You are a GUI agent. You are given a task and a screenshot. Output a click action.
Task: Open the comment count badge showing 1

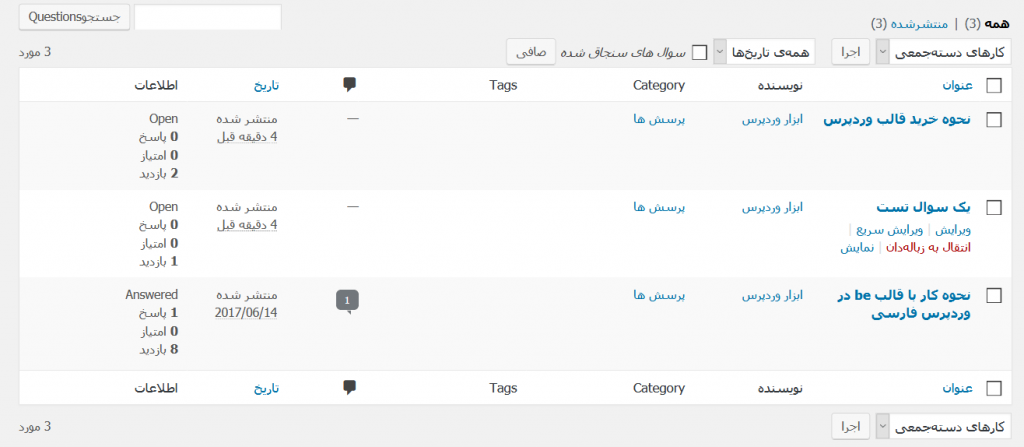tap(347, 301)
